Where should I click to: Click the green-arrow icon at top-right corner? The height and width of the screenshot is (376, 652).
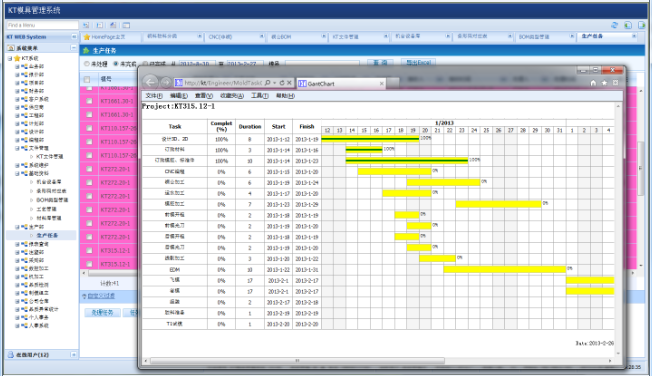642,25
